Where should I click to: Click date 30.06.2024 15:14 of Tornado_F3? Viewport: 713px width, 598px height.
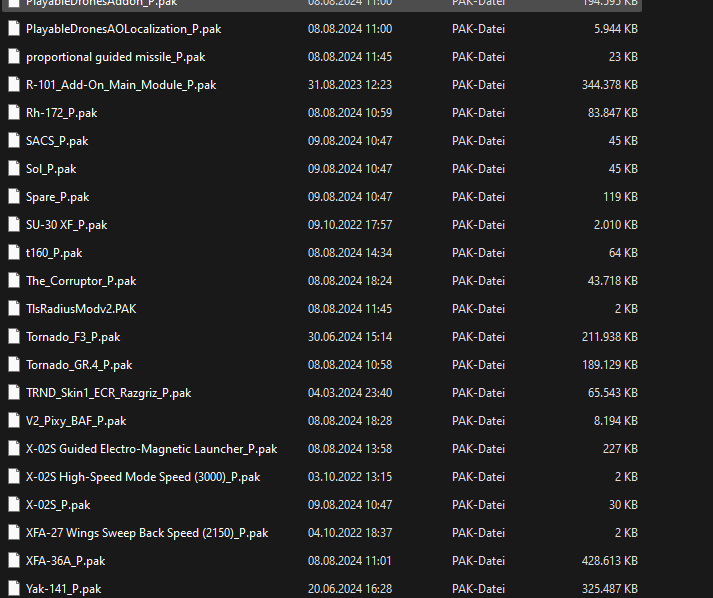[350, 337]
